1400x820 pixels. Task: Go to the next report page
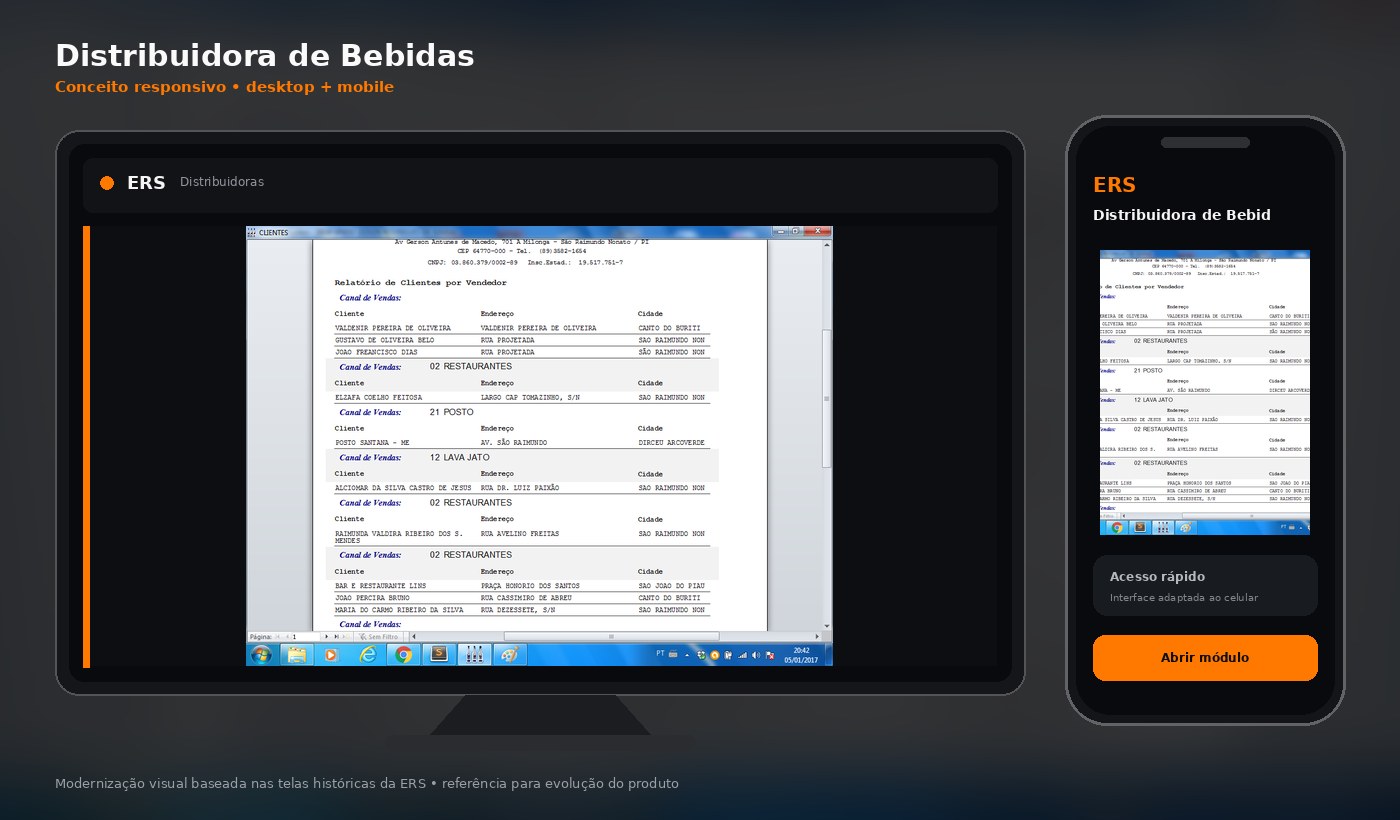[326, 636]
